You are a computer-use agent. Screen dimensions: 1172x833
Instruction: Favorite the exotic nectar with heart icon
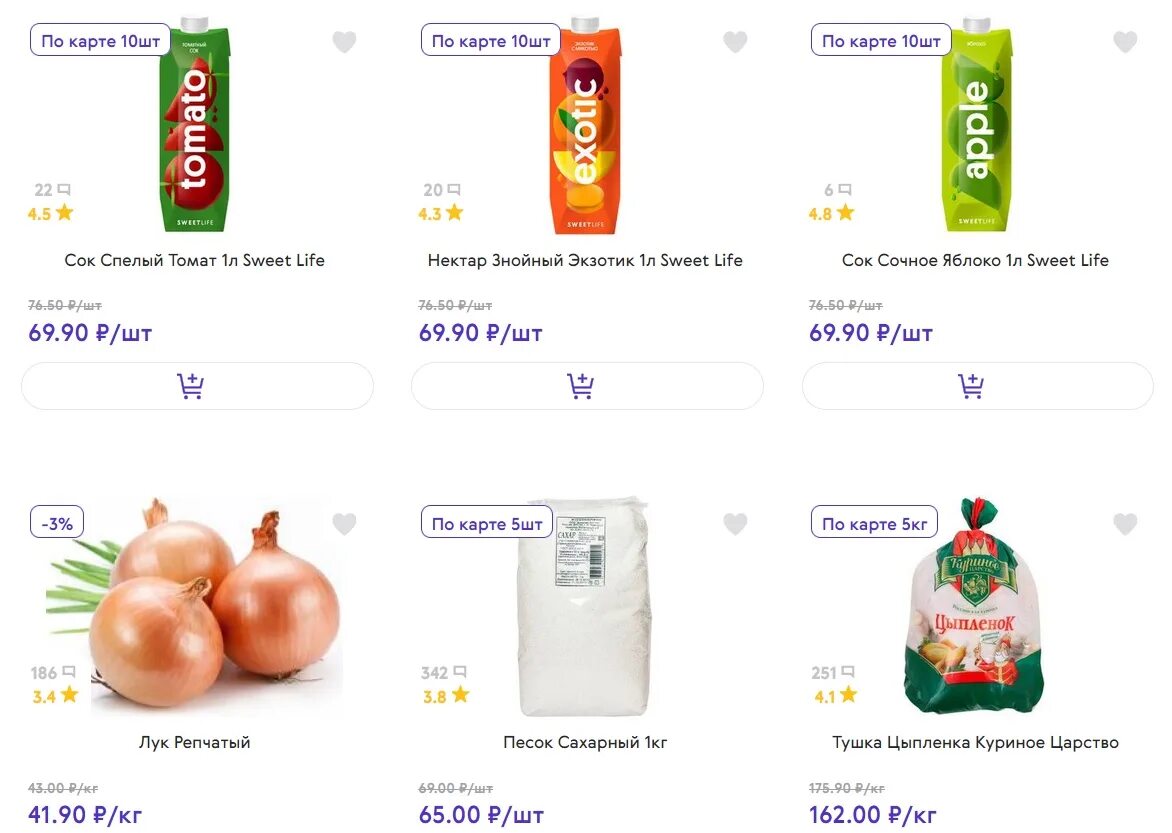[x=735, y=42]
